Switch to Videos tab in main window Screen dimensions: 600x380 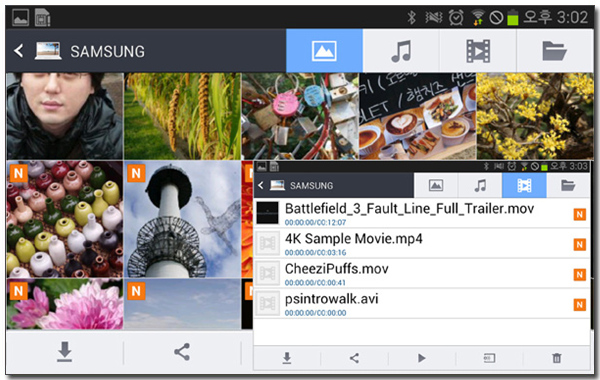478,51
